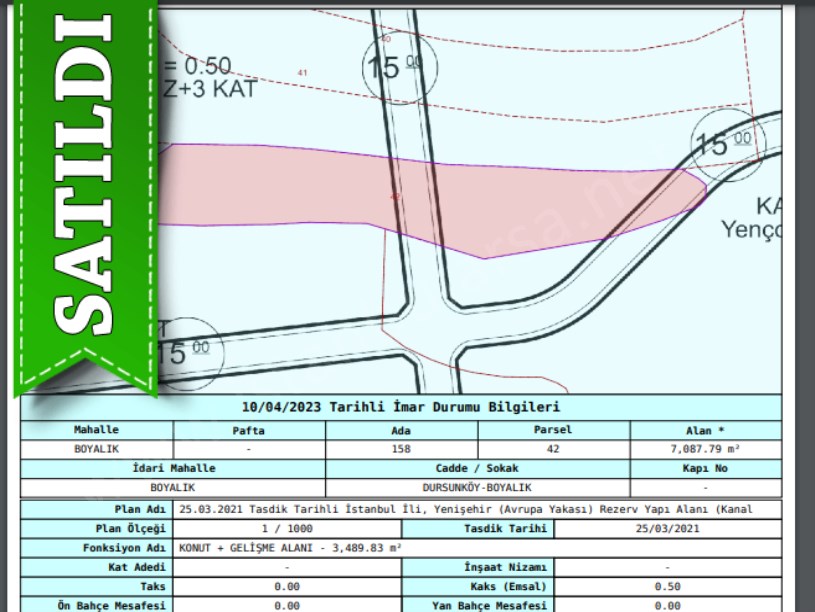Click the Kaks (Emsal) value 0.50
This screenshot has width=815, height=612.
668,586
